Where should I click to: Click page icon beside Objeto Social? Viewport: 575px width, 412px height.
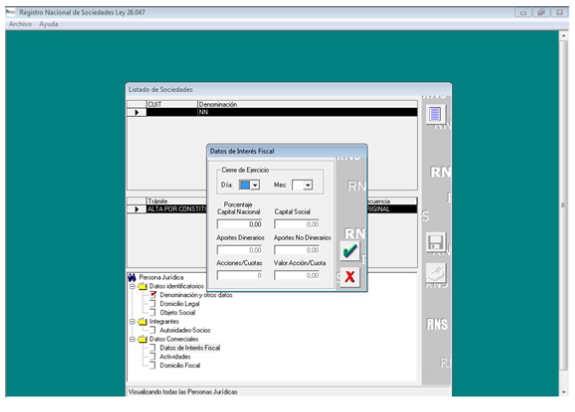(x=153, y=312)
